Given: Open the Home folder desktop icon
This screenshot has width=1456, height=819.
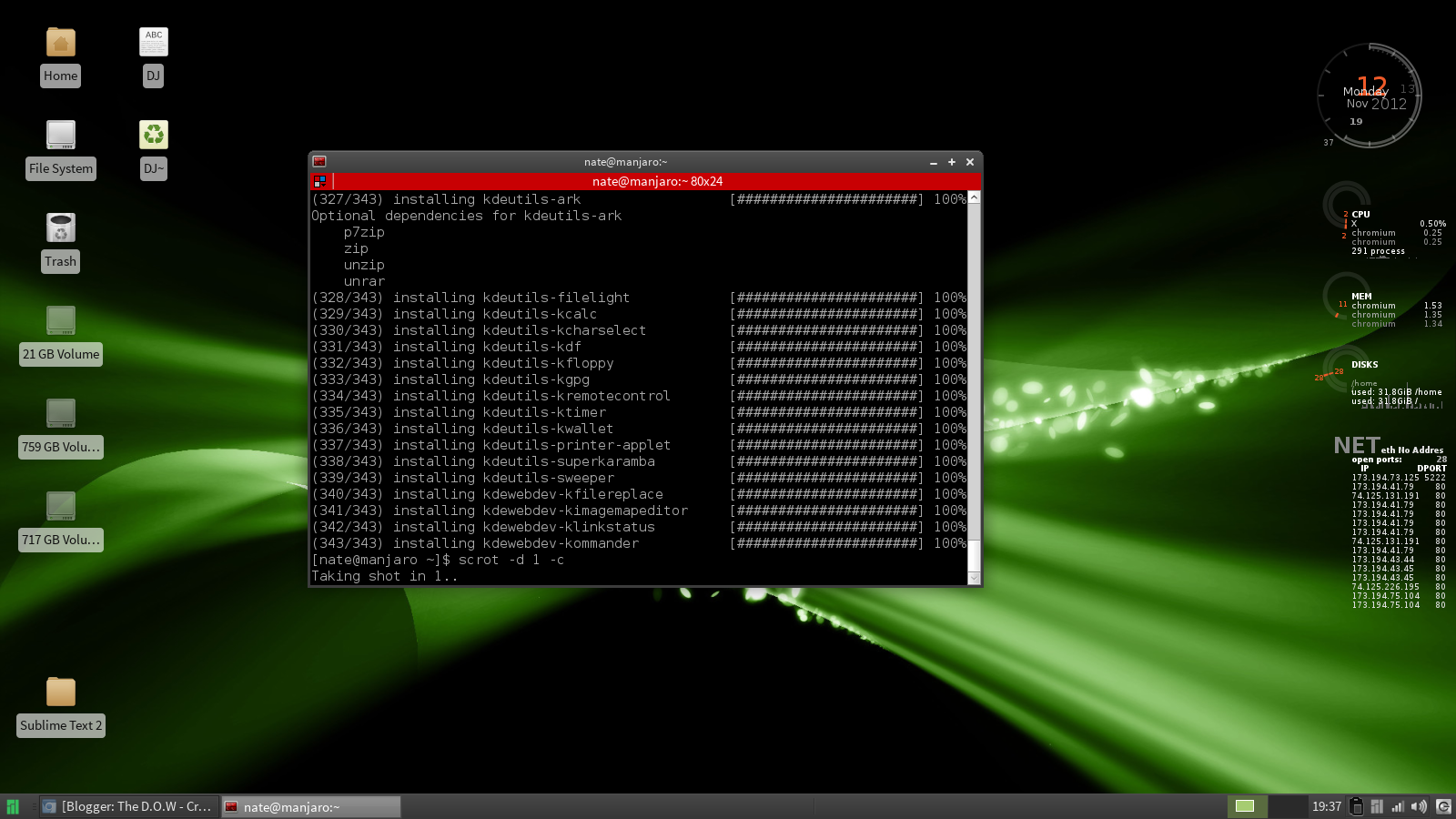Looking at the screenshot, I should (61, 43).
